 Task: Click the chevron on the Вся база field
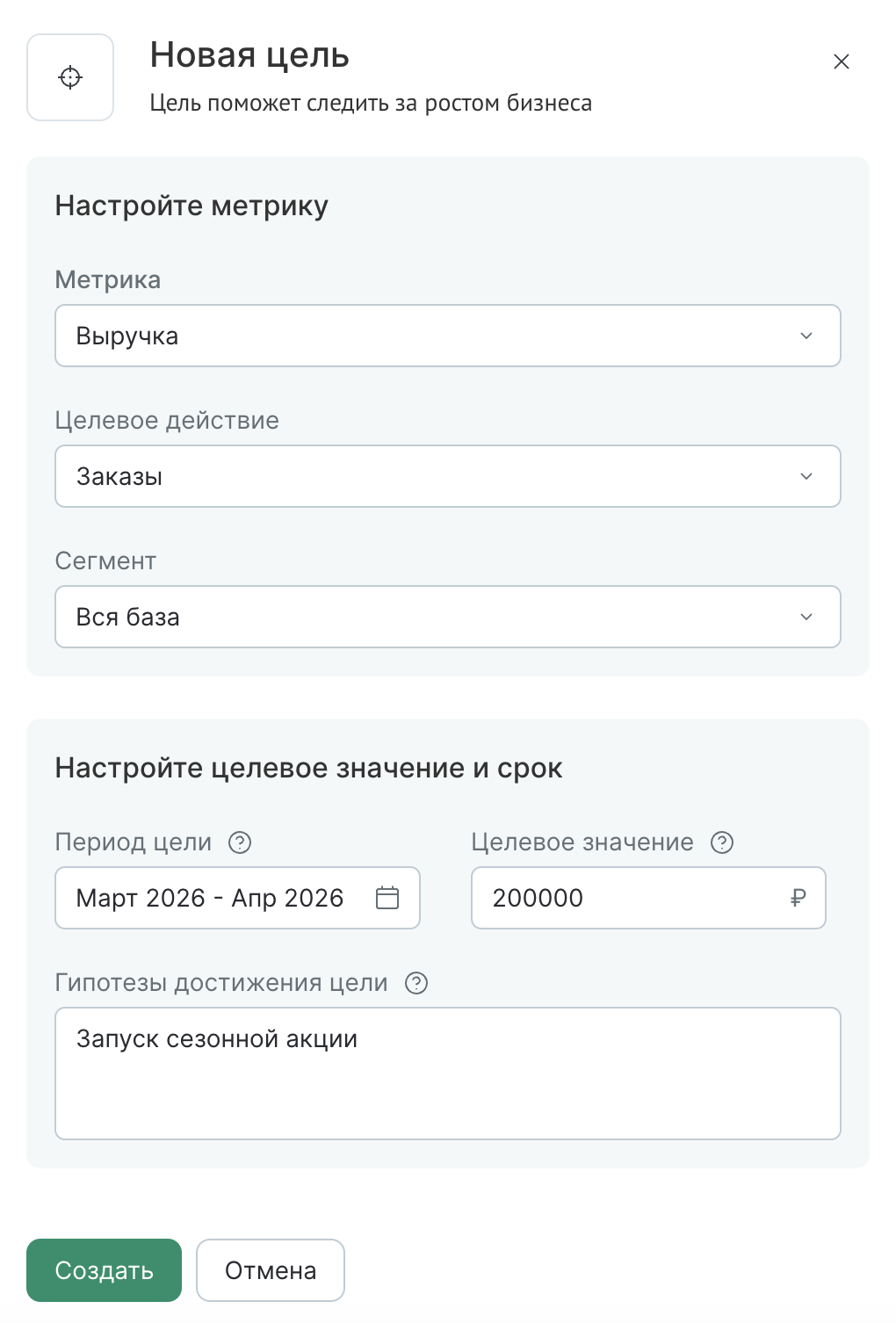coord(805,617)
